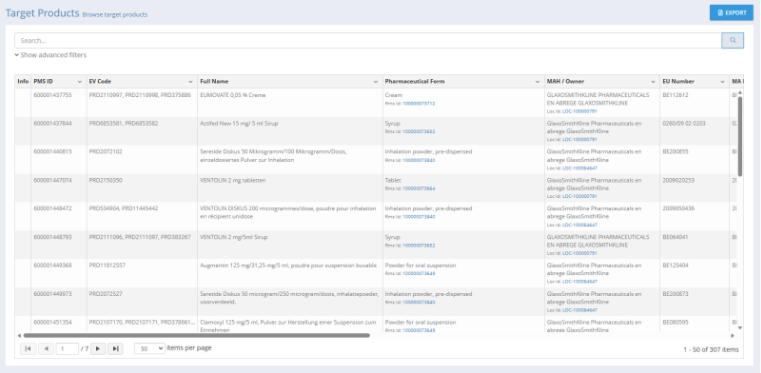The height and width of the screenshot is (373, 761).
Task: Click EU Number BE200855
Action: tap(676, 152)
